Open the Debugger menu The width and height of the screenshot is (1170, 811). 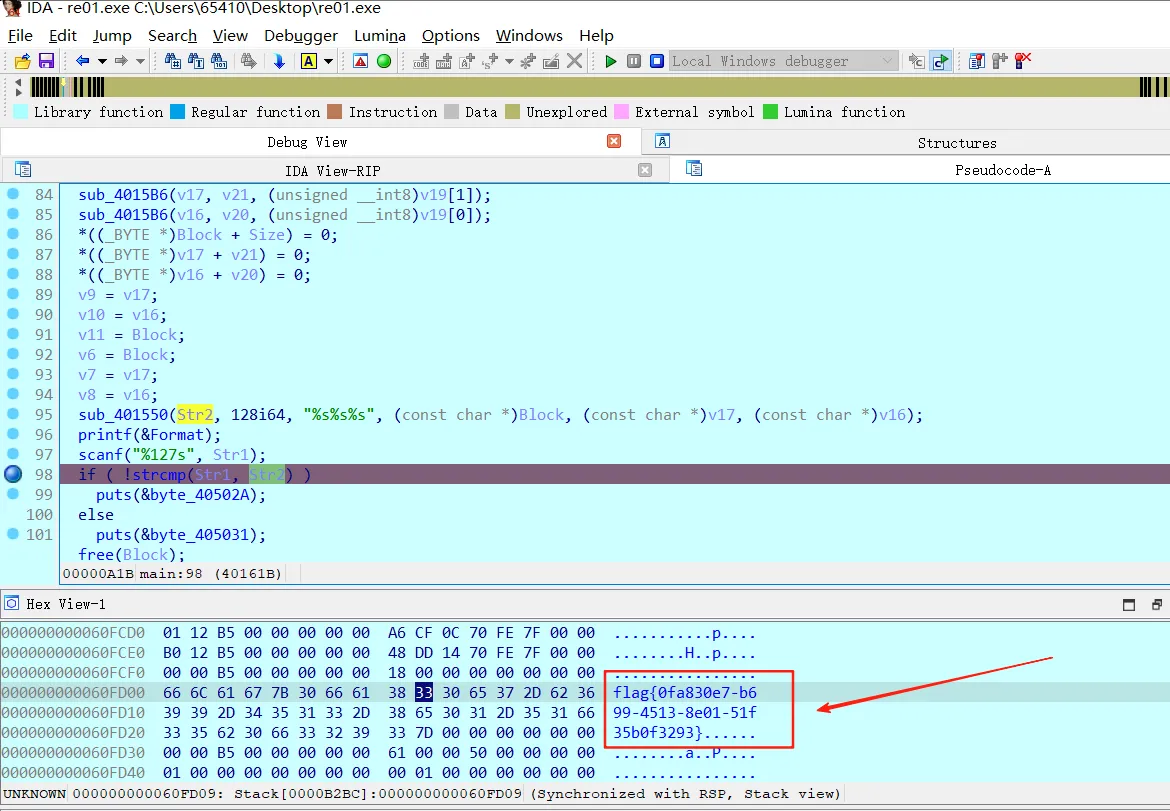tap(301, 36)
